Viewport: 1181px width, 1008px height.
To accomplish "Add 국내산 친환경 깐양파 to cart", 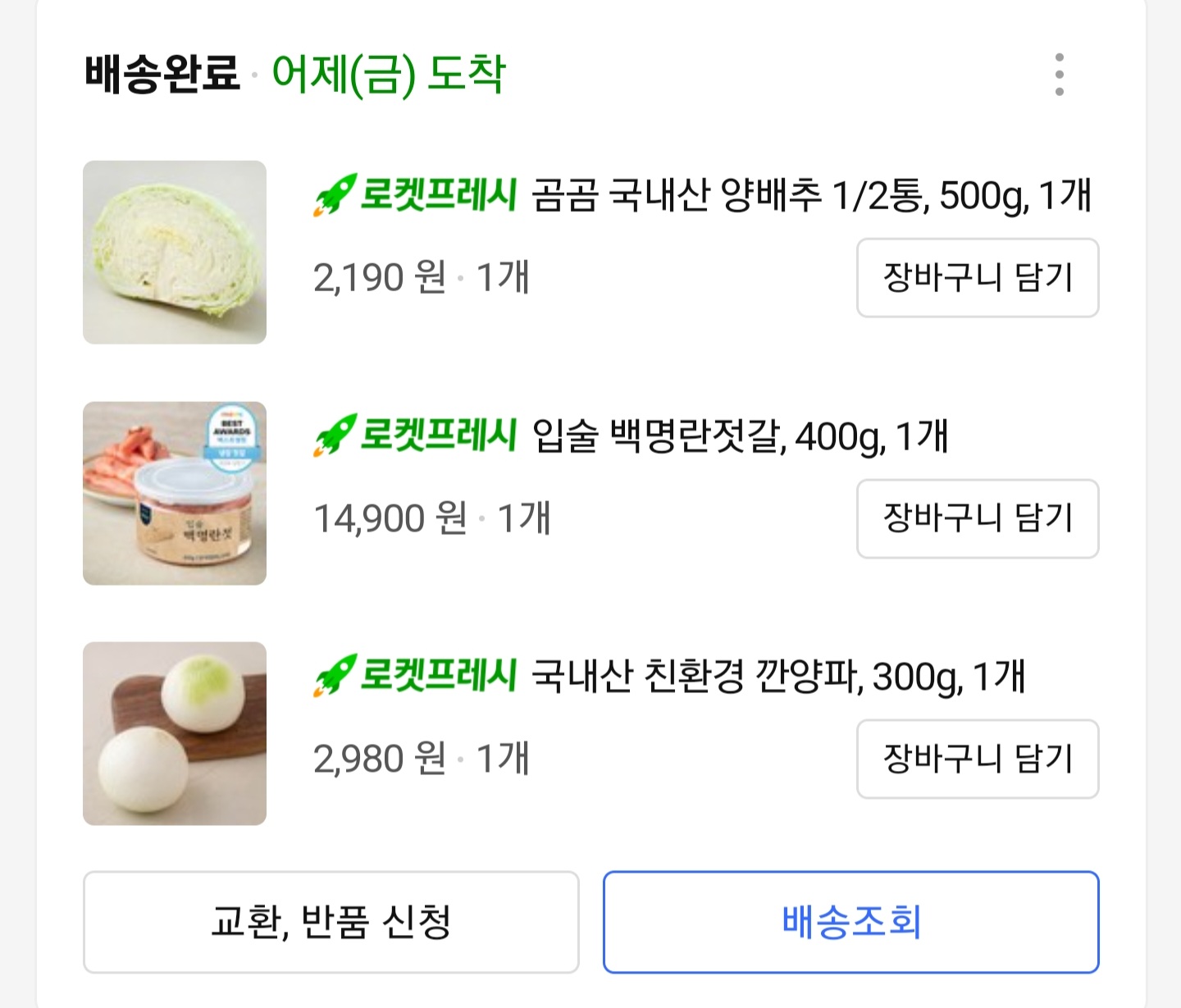I will tap(976, 759).
